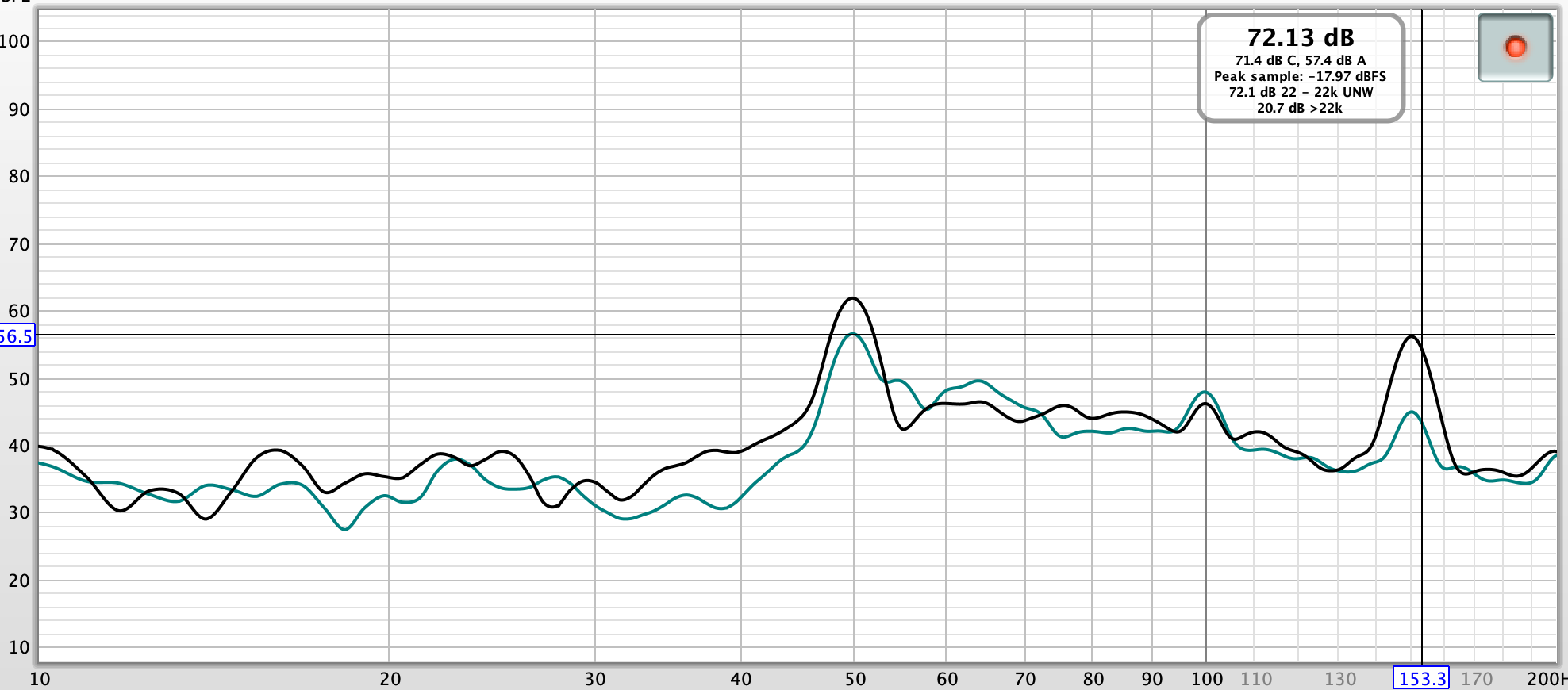Screen dimensions: 1568x690
Task: Select the 56.5 level cursor label
Action: [17, 336]
